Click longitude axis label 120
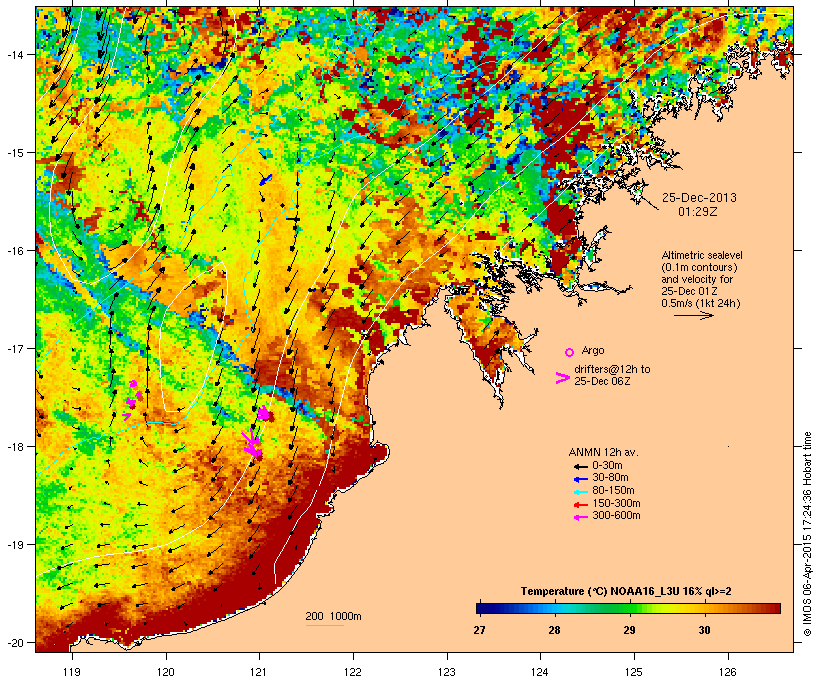This screenshot has width=820, height=680. click(x=166, y=672)
